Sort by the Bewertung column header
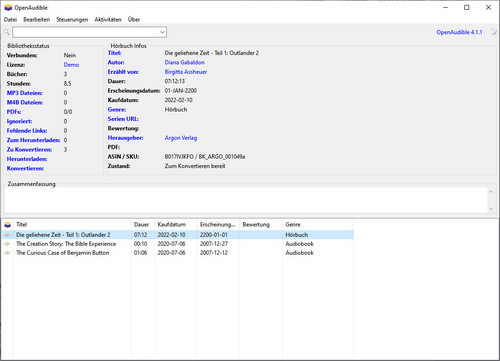500x361 pixels. coord(261,225)
